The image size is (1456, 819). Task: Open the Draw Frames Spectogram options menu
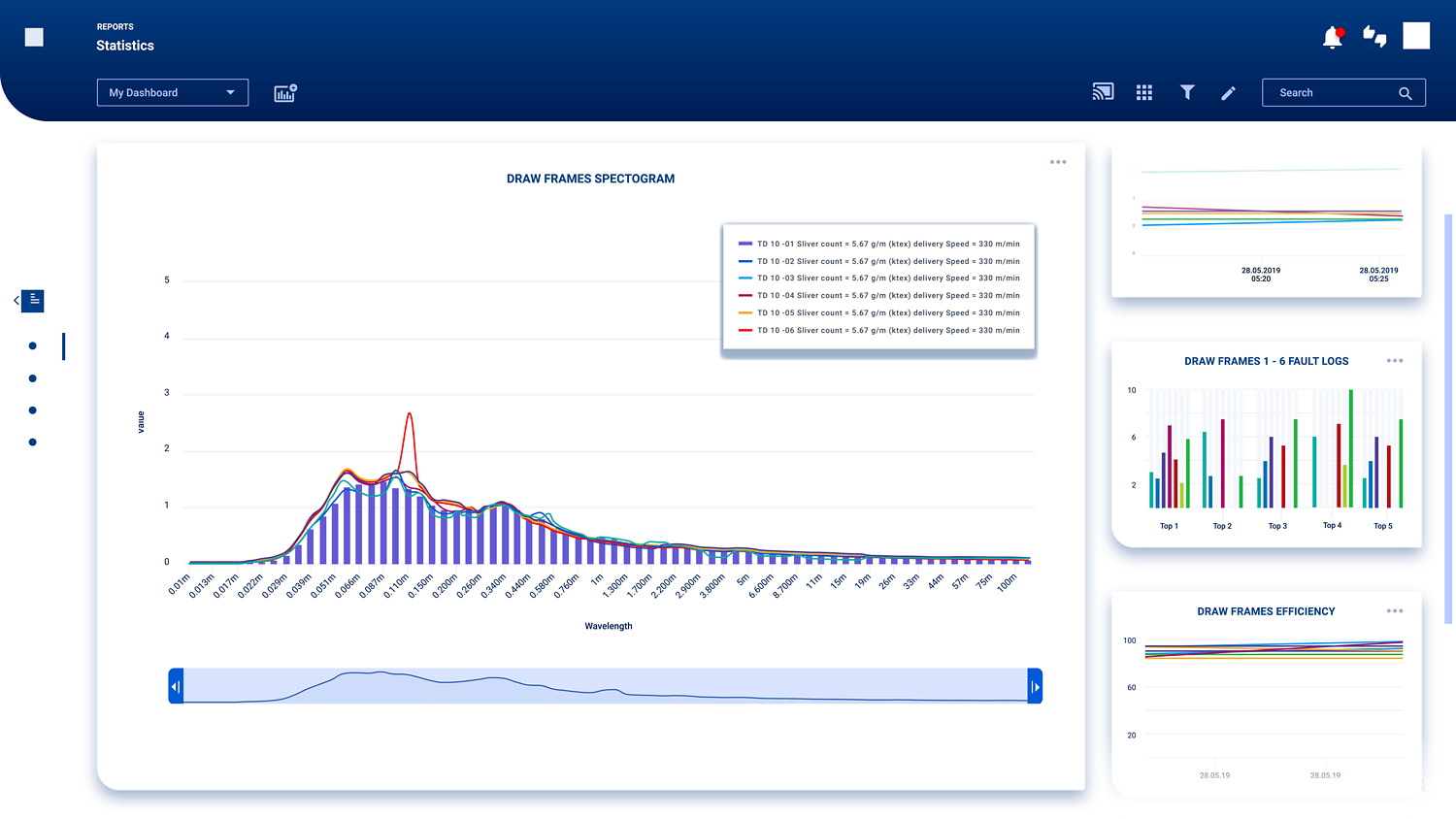coord(1058,161)
